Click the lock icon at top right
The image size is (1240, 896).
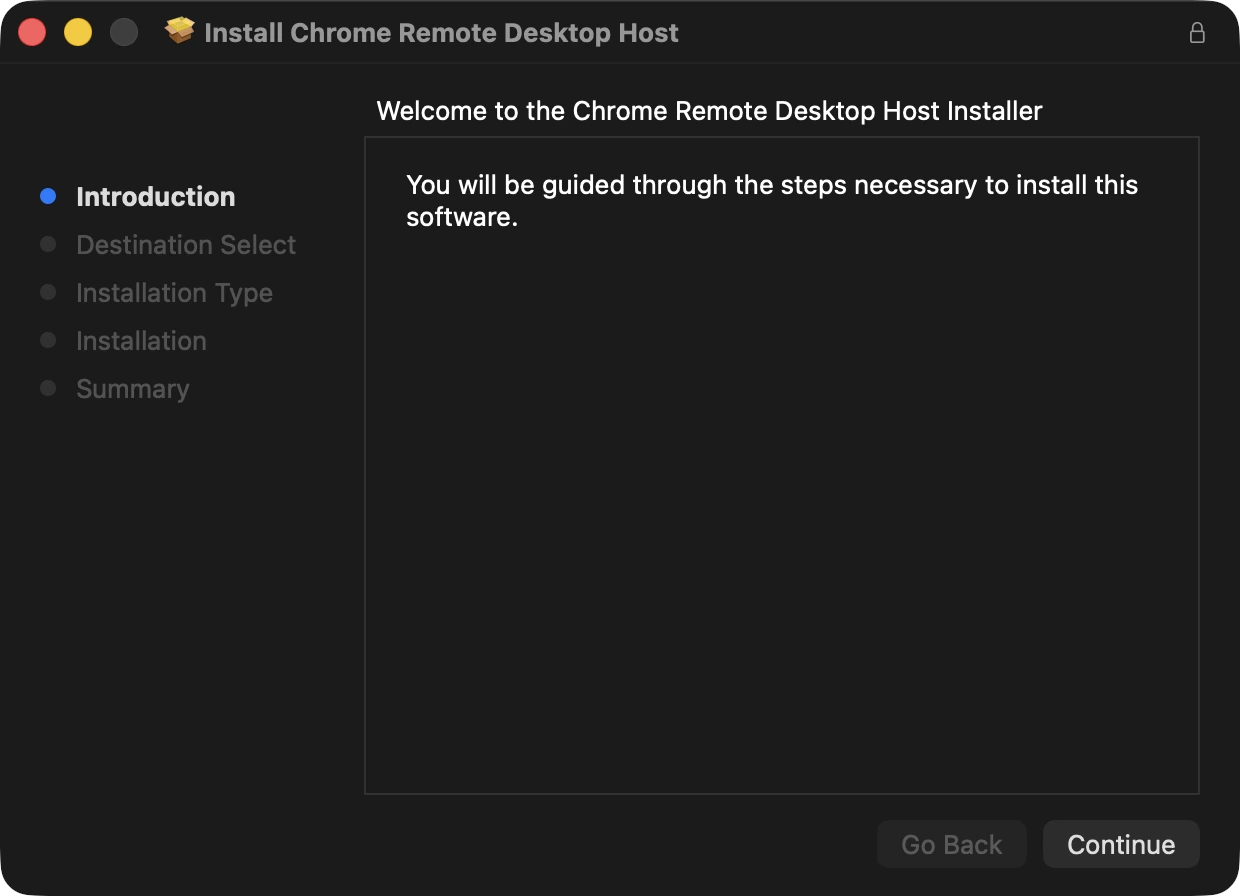coord(1197,32)
